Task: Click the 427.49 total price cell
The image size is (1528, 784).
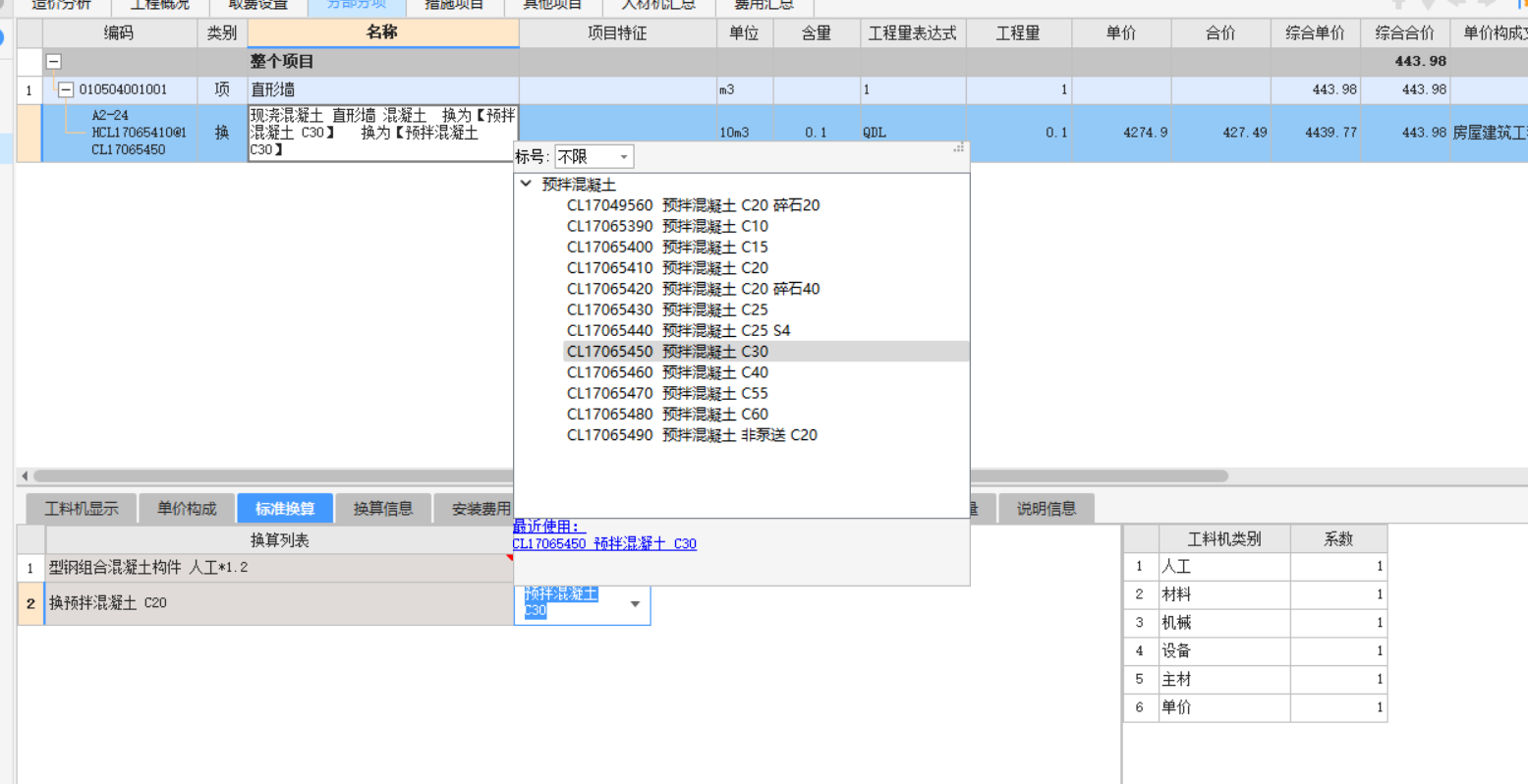Action: pos(1220,133)
